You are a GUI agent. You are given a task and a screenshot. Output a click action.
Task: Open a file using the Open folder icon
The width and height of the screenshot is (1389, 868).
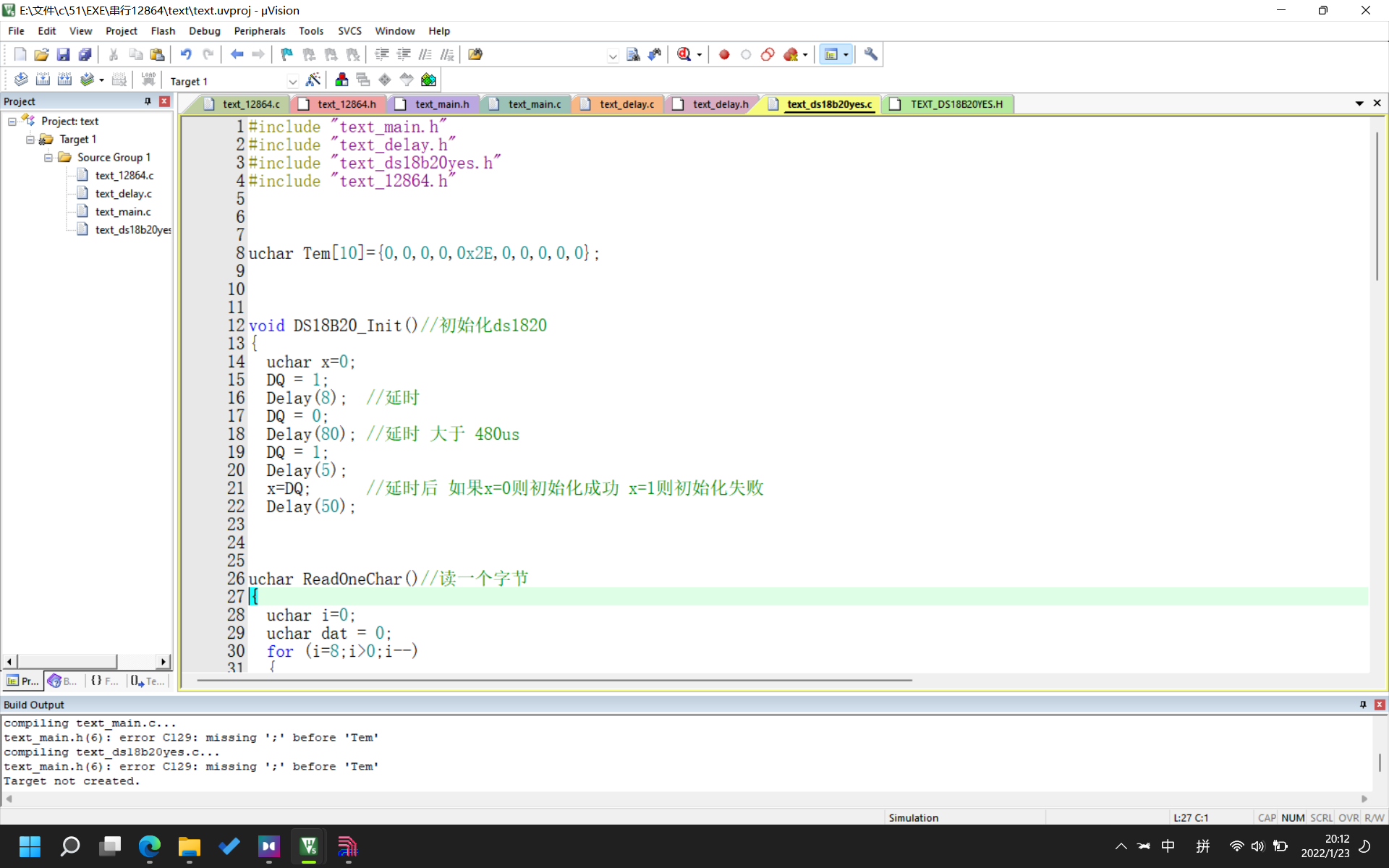(41, 54)
